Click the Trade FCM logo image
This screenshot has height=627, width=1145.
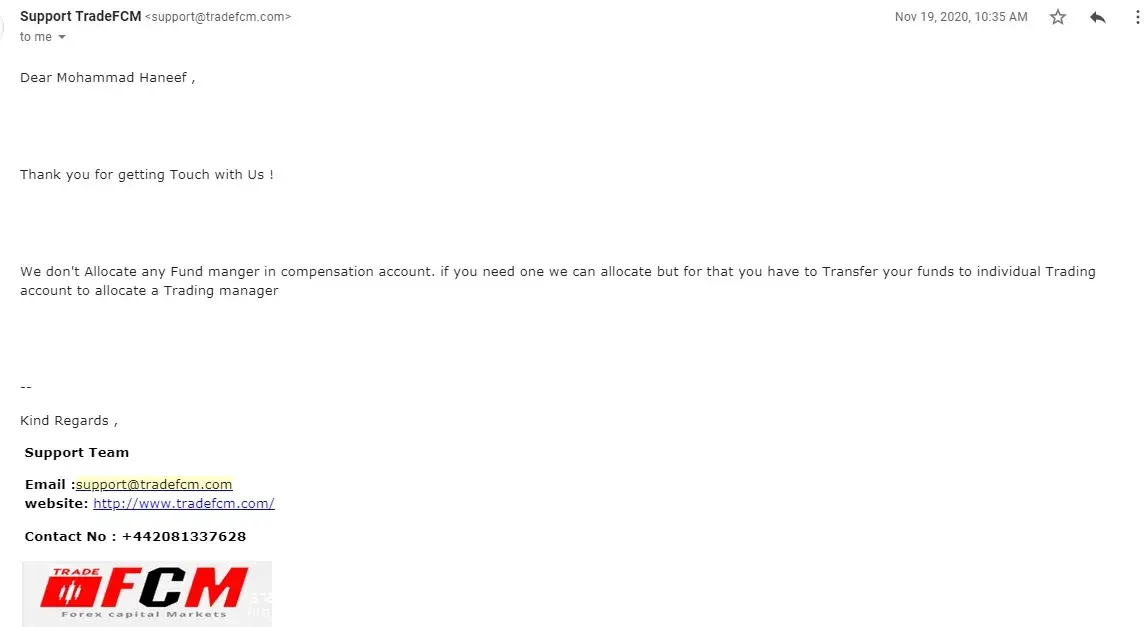(x=146, y=592)
